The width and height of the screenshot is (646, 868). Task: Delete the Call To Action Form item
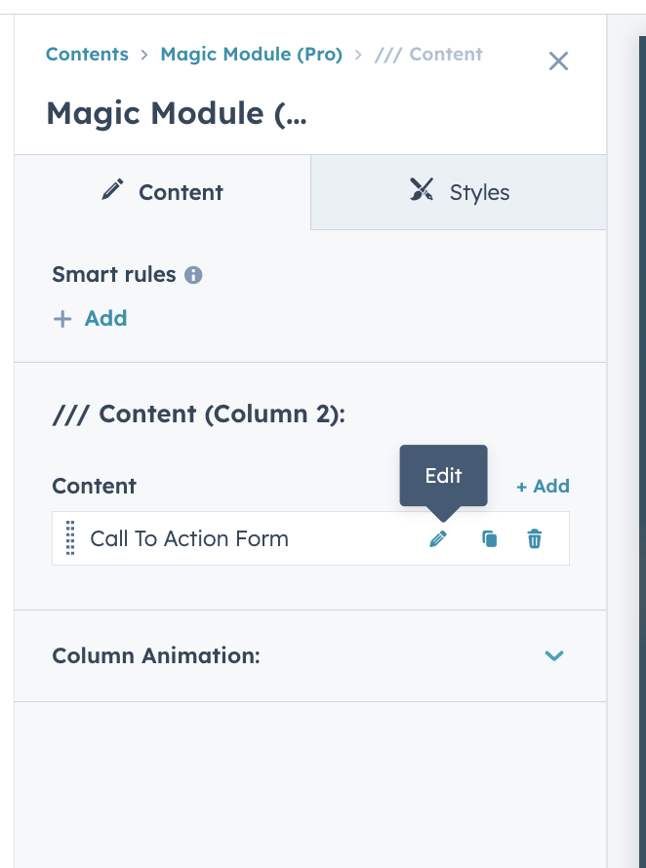click(535, 539)
